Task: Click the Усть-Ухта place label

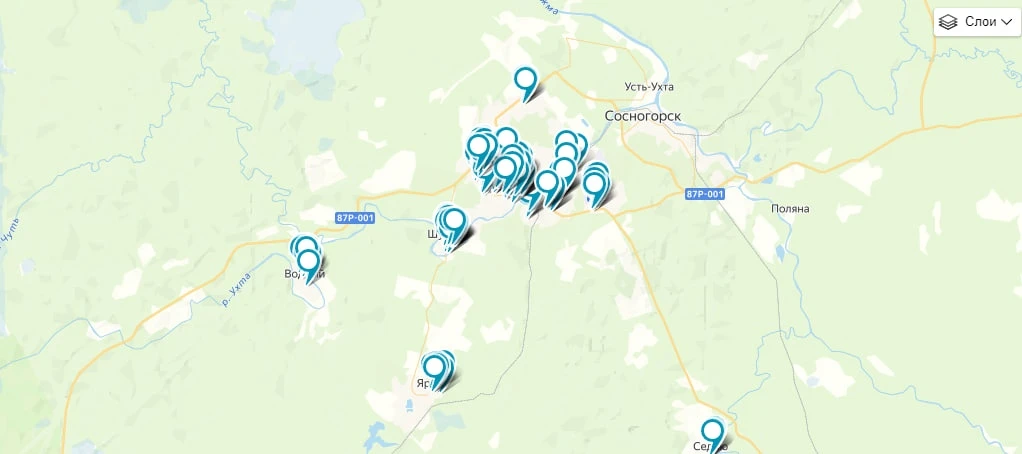Action: tap(649, 87)
